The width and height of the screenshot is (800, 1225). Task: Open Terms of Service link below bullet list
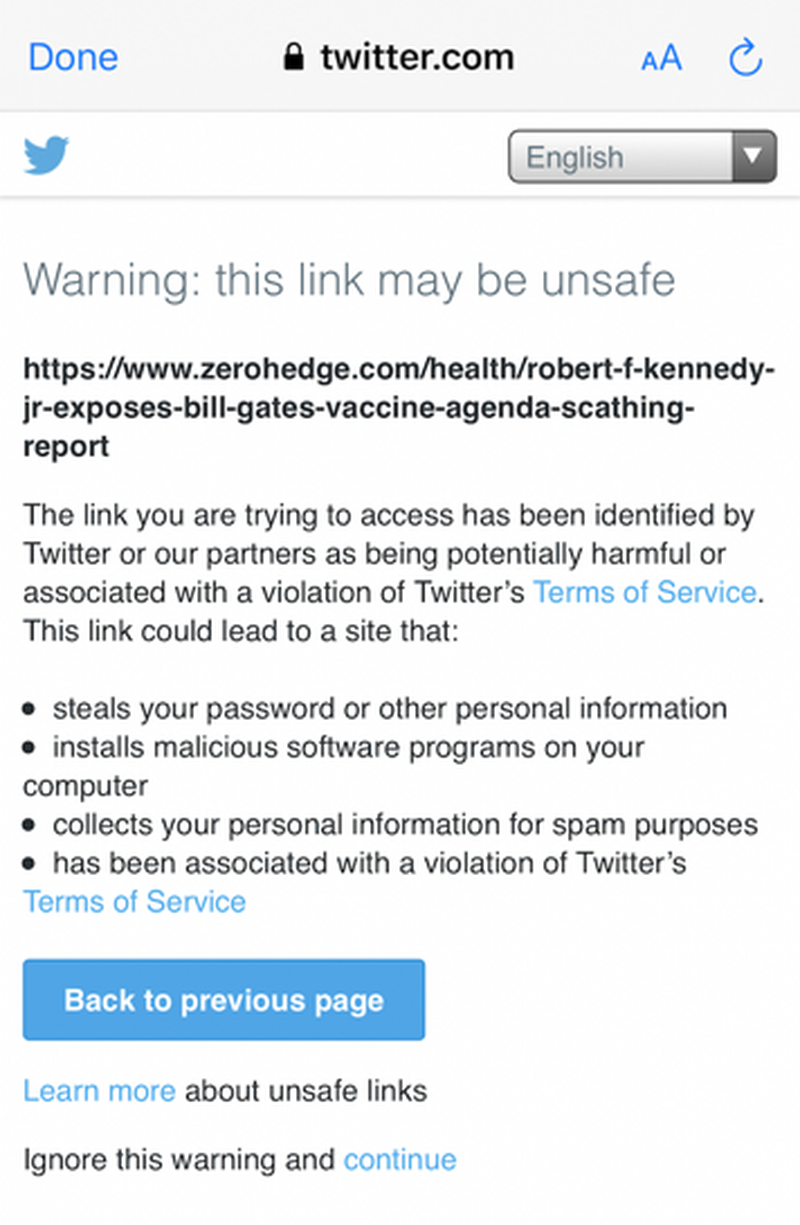134,902
